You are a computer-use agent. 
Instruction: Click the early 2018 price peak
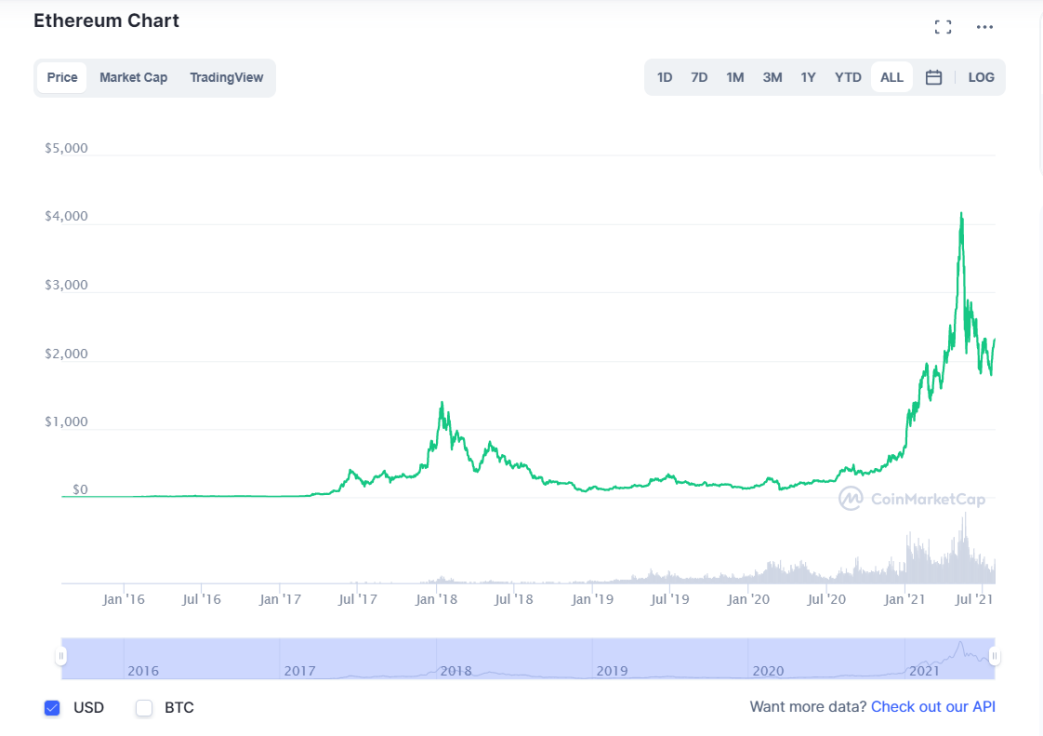[442, 403]
